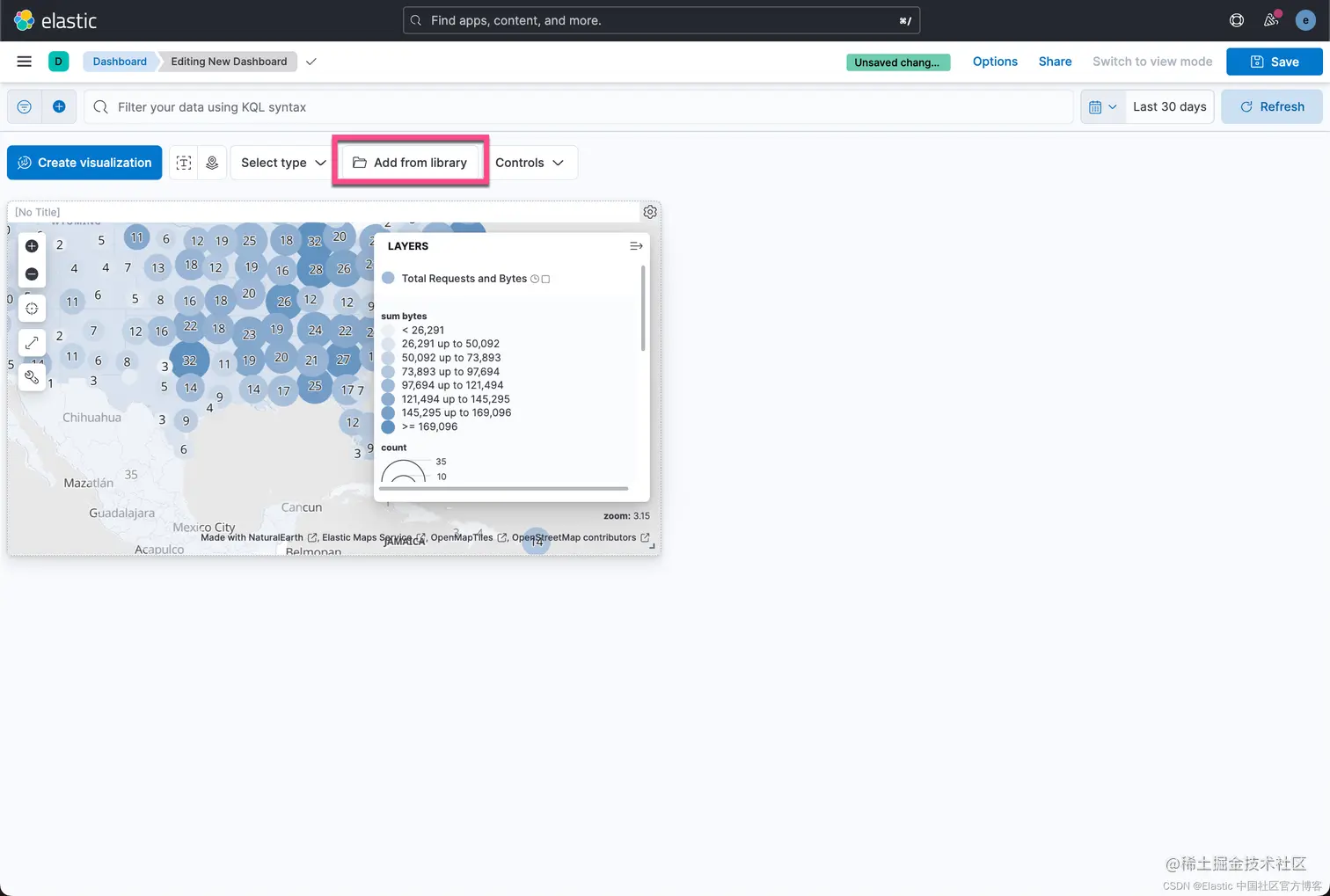
Task: Click the panel resize handle corner
Action: [653, 547]
